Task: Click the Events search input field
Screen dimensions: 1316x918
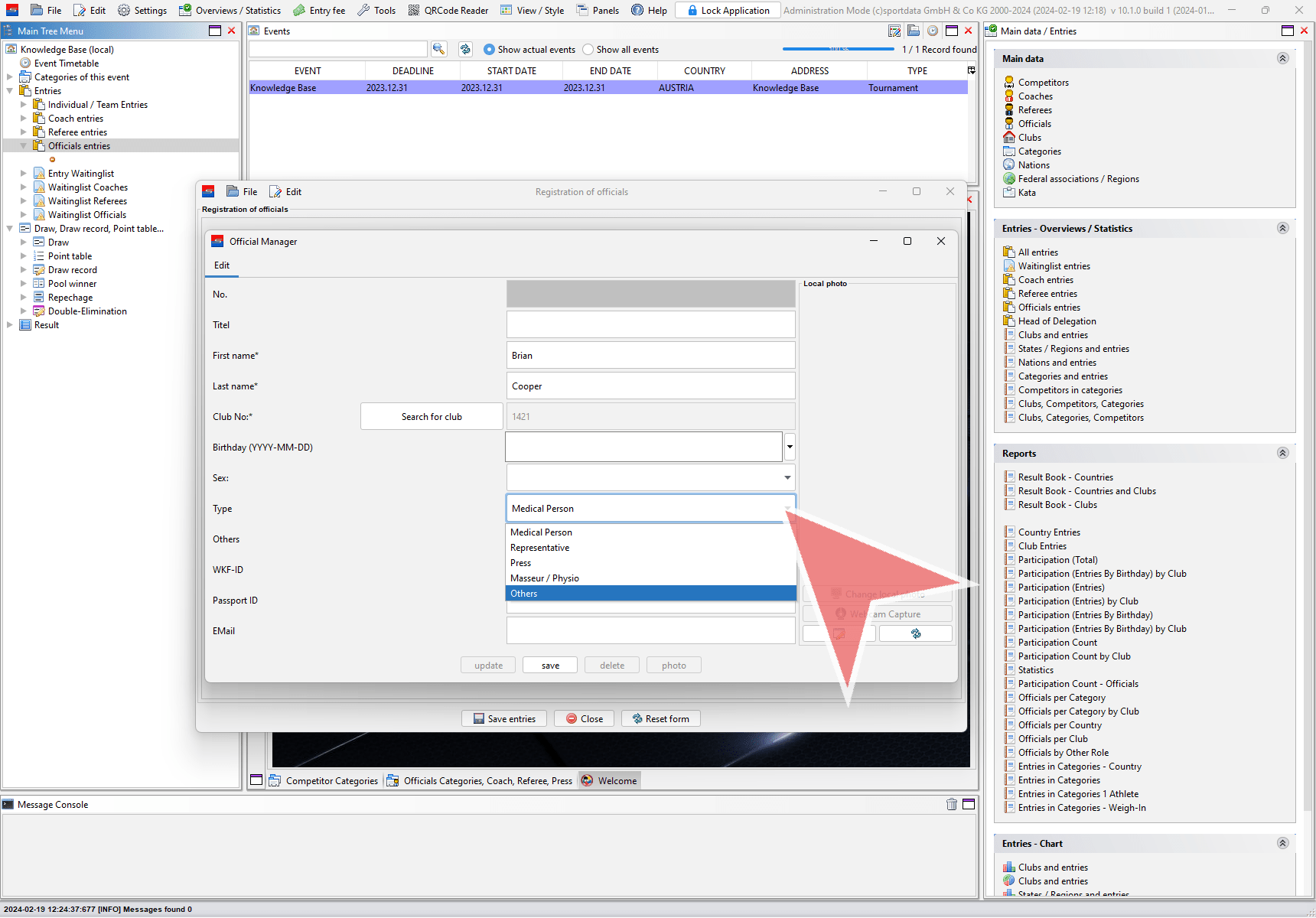Action: pyautogui.click(x=337, y=49)
